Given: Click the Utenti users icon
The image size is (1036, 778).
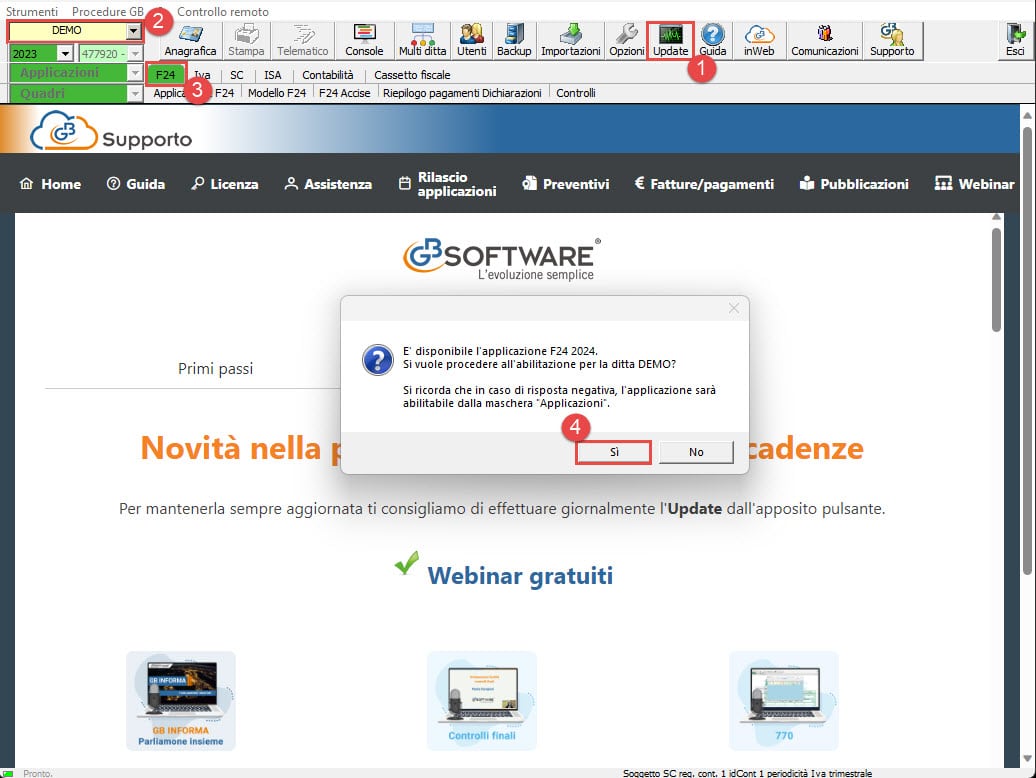Looking at the screenshot, I should tap(471, 40).
